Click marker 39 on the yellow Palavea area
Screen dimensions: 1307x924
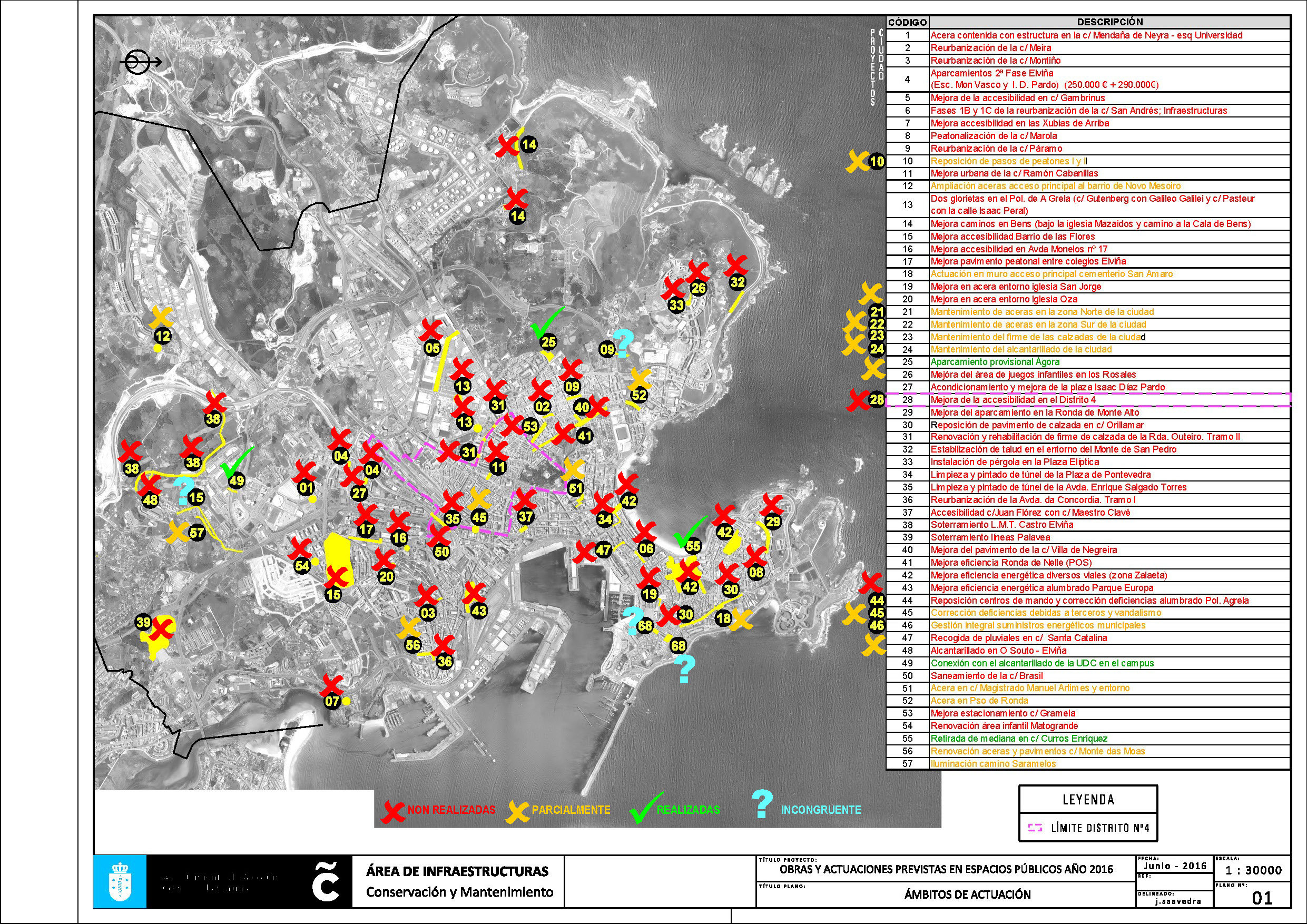[143, 622]
